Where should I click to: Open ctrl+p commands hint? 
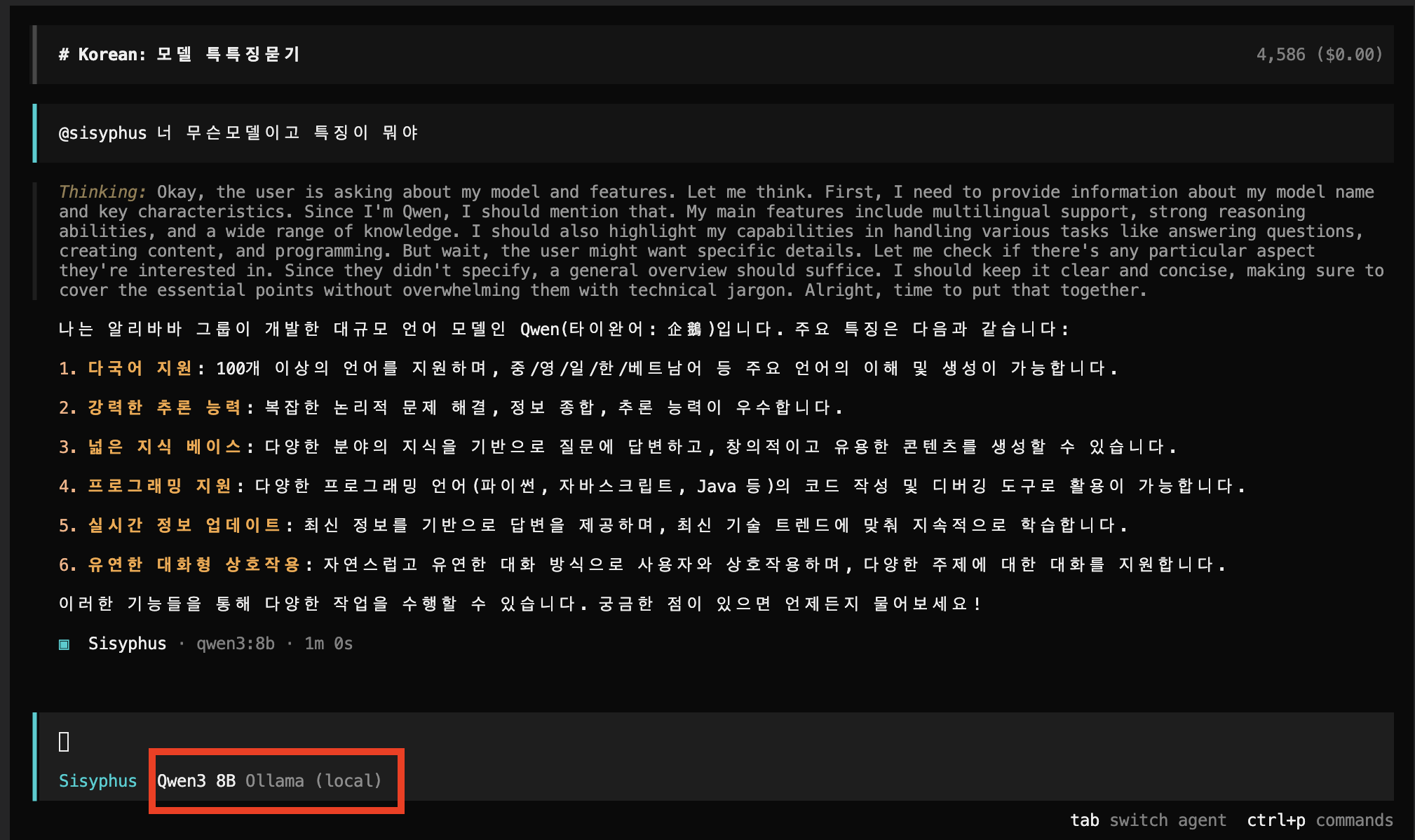1319,820
